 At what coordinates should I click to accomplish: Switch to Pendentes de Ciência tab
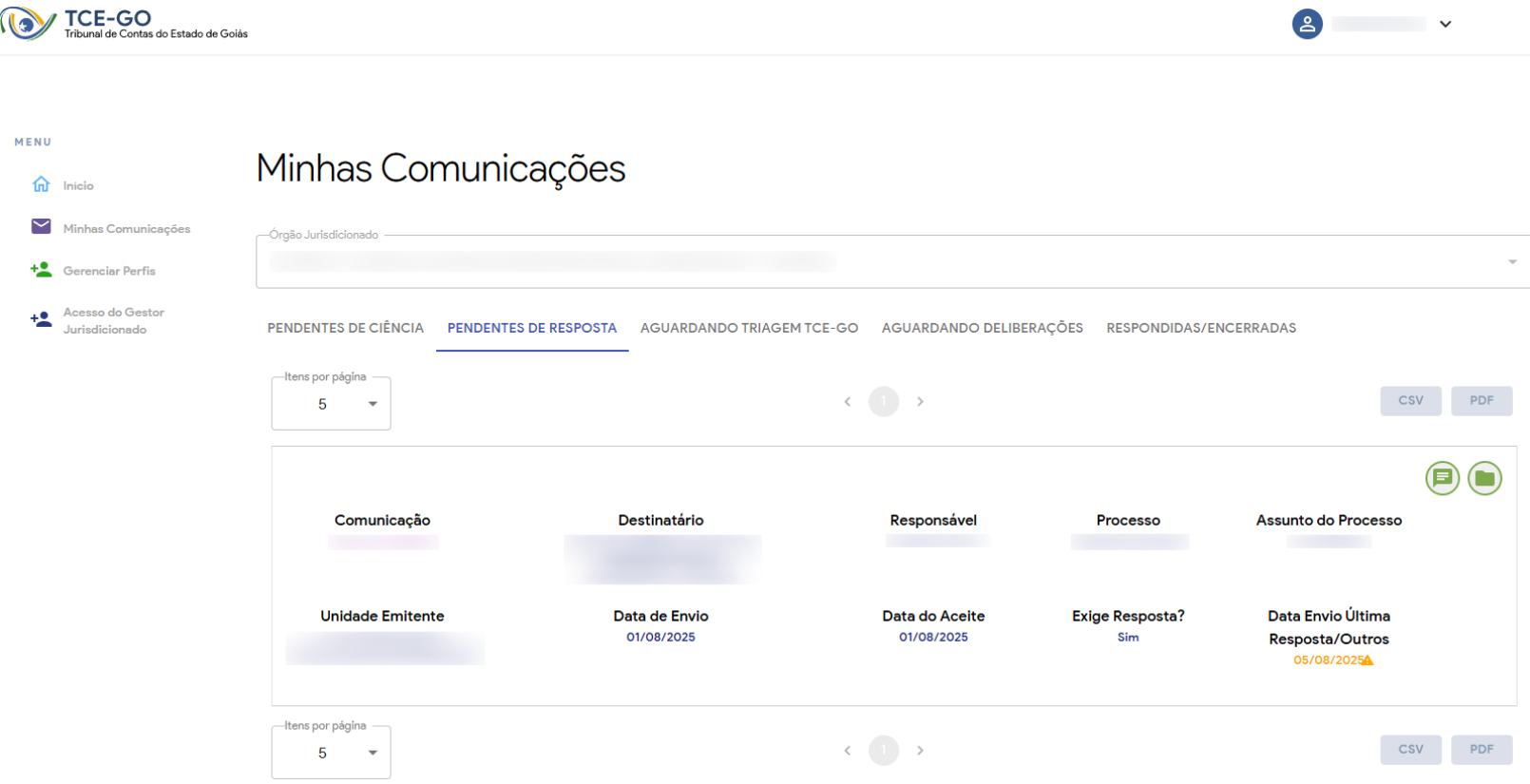pyautogui.click(x=345, y=328)
